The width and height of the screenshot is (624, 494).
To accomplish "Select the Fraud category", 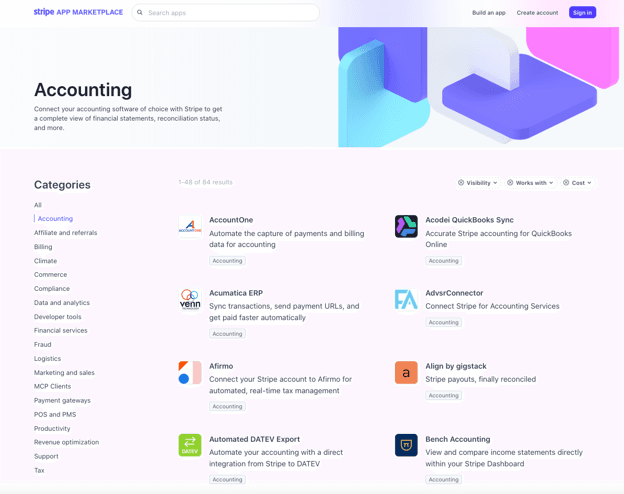I will (43, 344).
